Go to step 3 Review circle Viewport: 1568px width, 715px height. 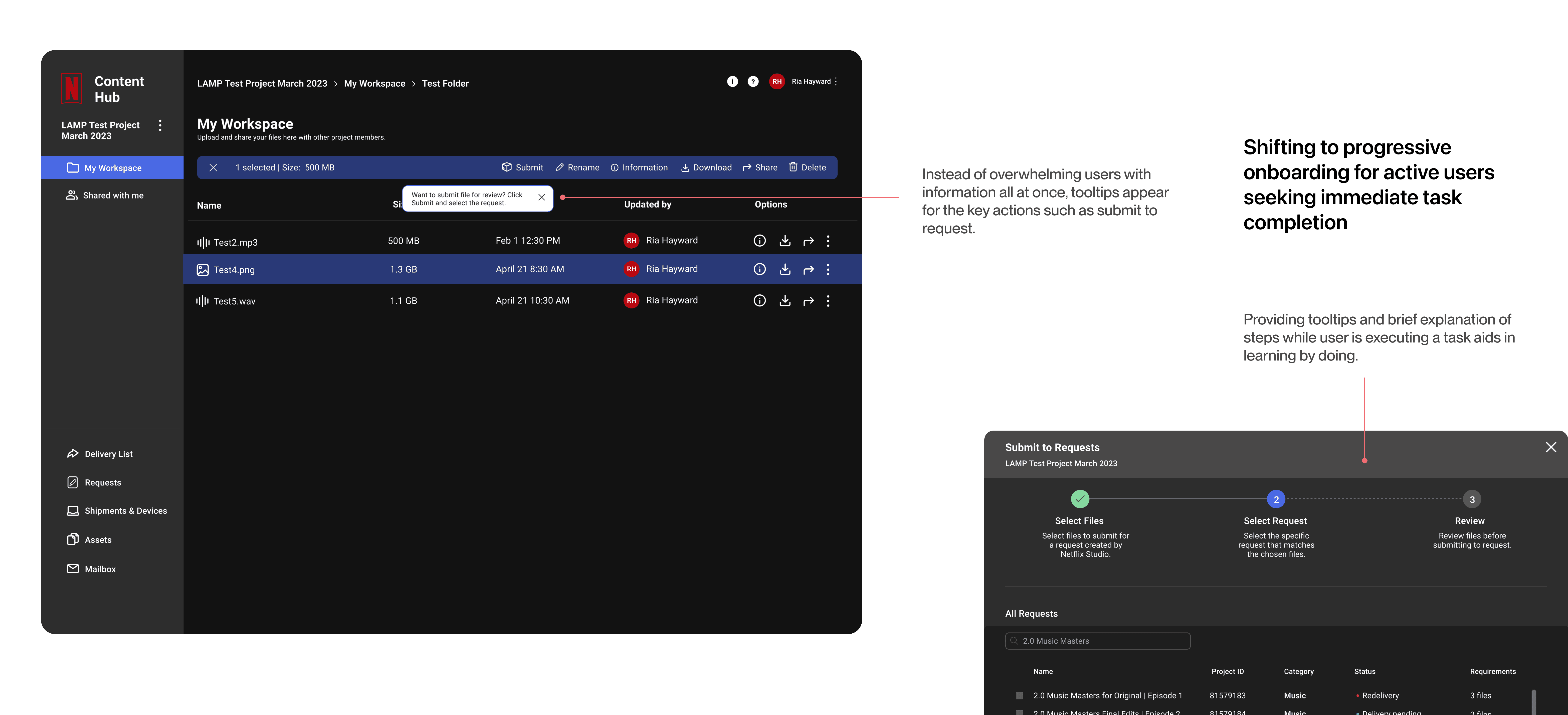click(x=1472, y=499)
